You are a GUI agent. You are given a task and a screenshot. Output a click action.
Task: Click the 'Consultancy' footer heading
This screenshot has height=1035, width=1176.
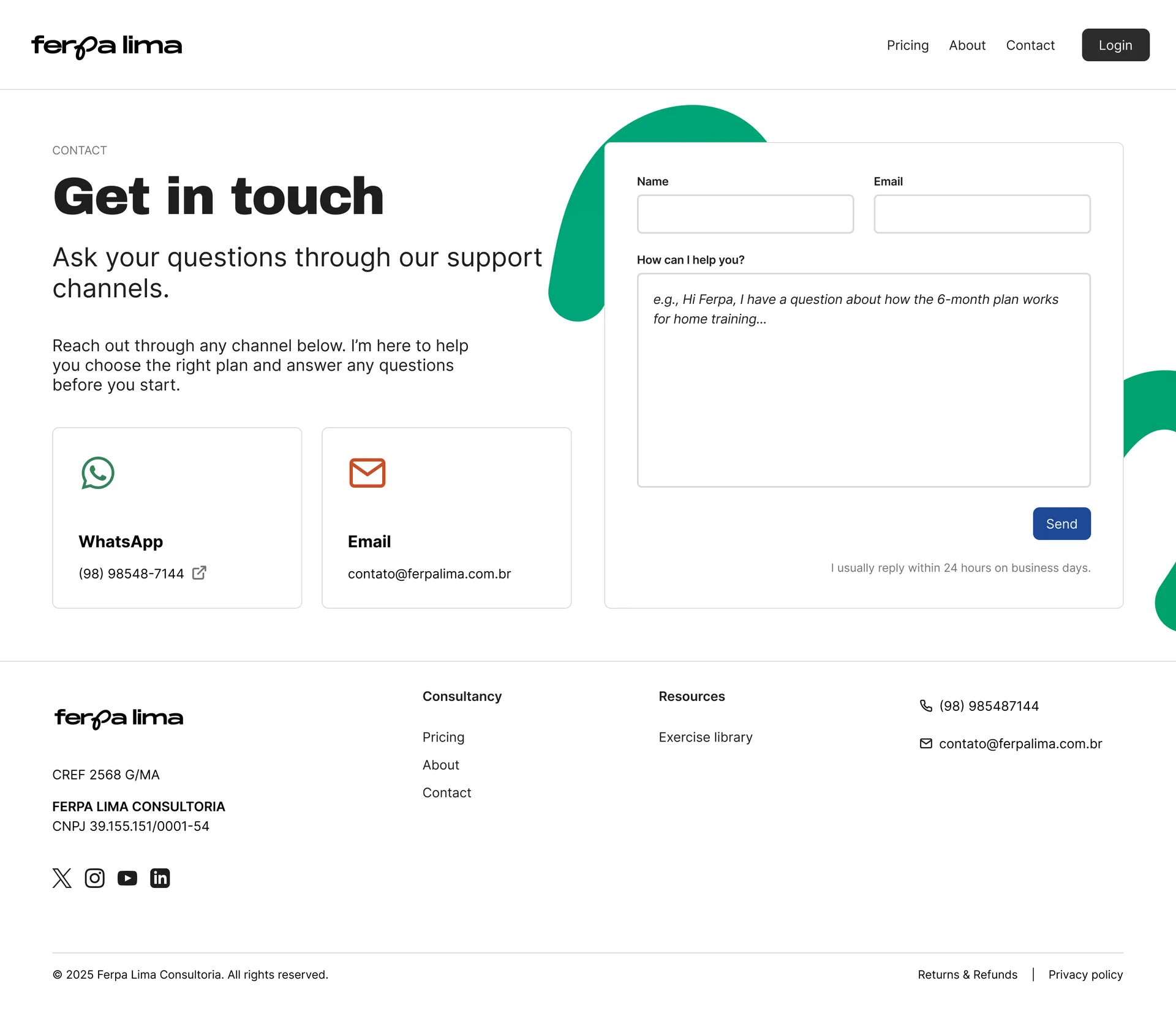point(462,696)
